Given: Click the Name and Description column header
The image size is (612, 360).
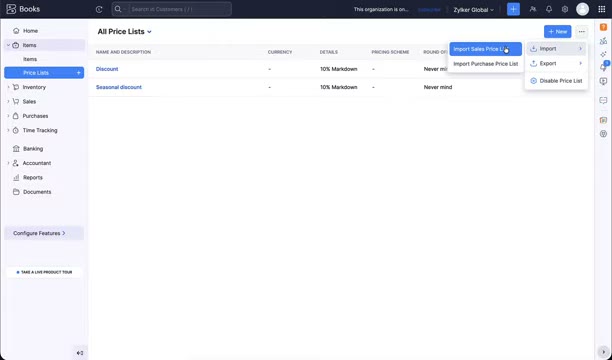Looking at the screenshot, I should coord(123,52).
